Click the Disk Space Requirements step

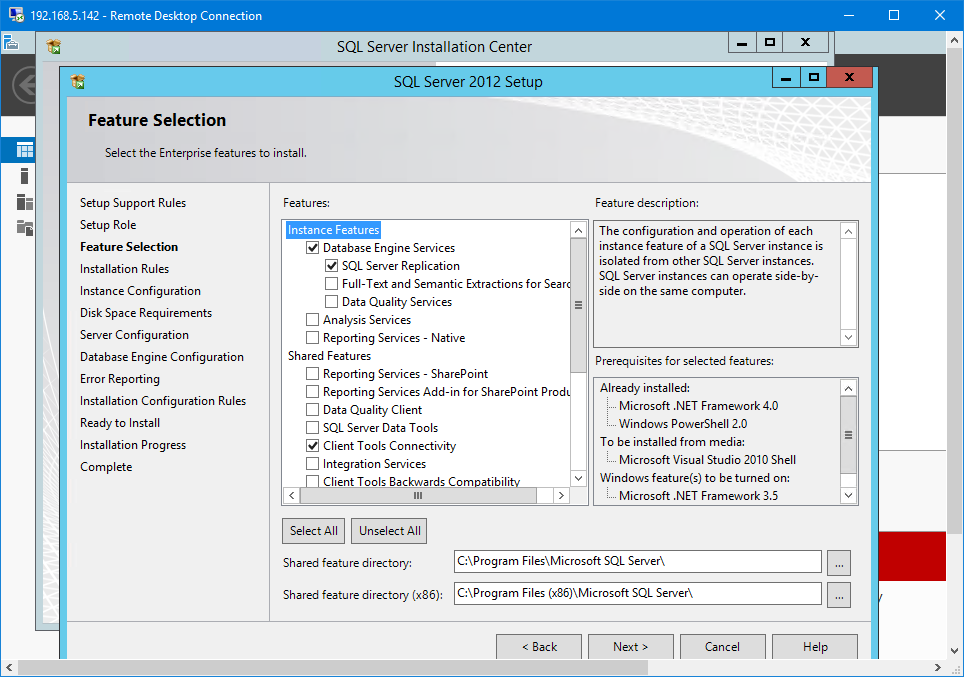146,313
